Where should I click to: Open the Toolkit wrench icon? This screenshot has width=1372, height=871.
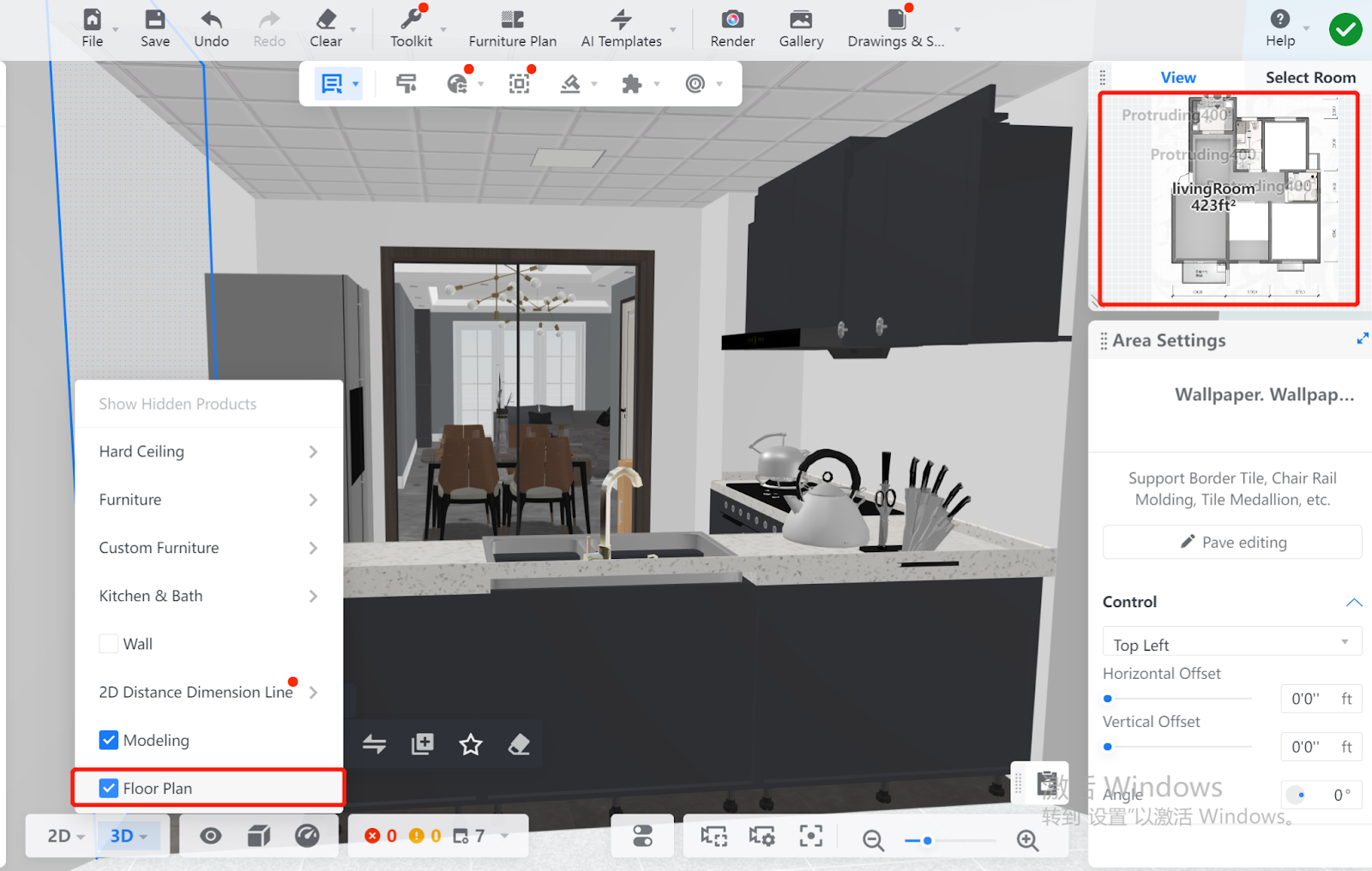click(x=412, y=20)
